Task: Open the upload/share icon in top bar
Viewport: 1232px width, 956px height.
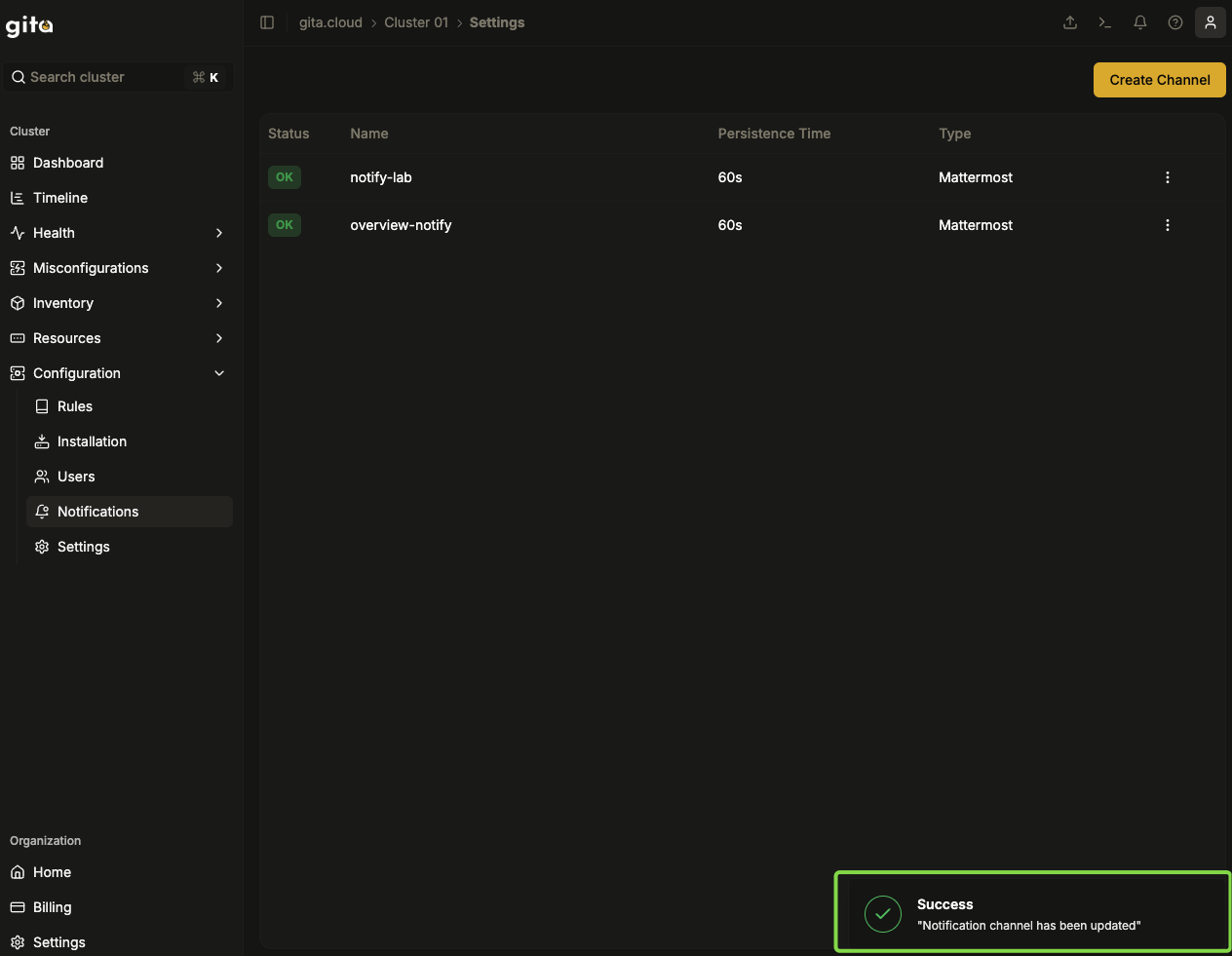Action: [1070, 22]
